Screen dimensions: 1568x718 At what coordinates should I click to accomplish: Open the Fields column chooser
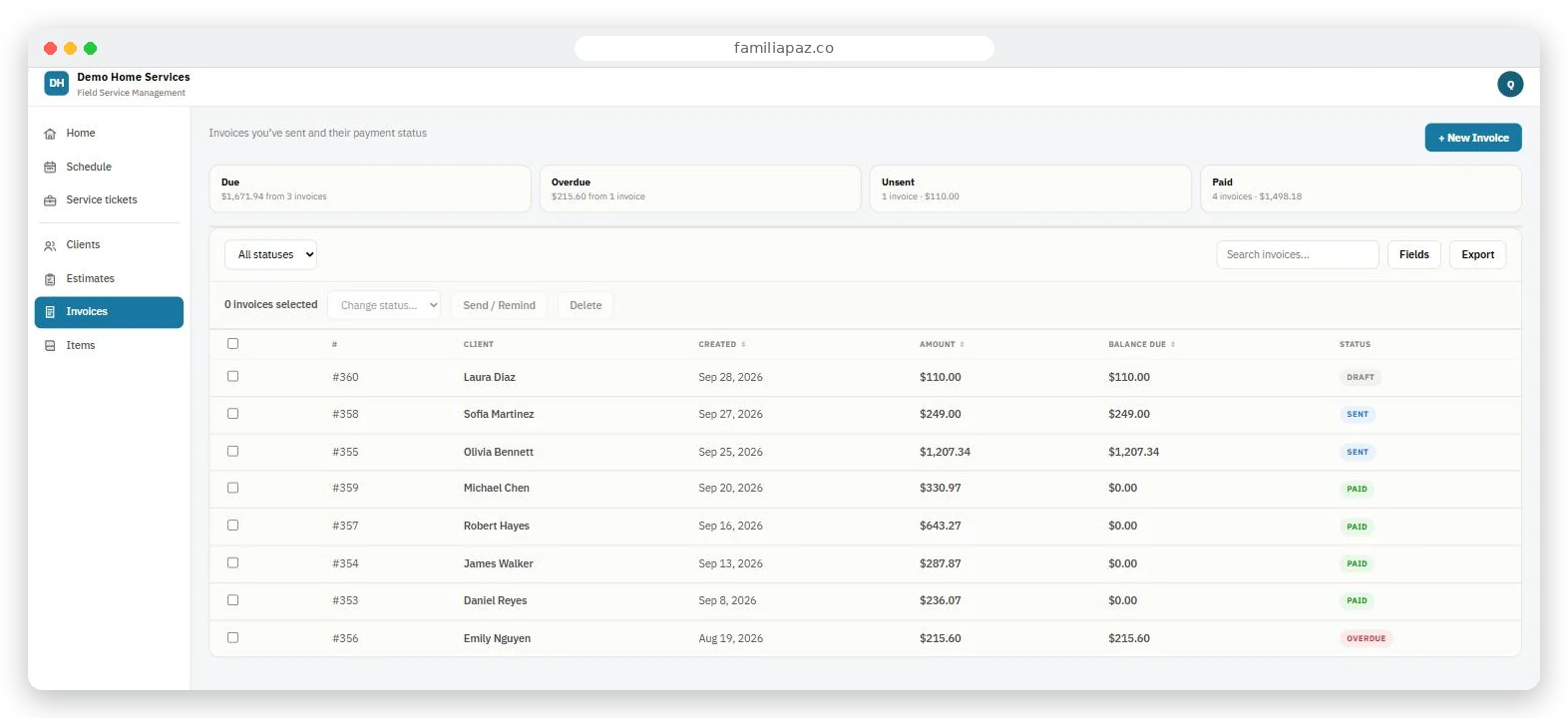(1413, 254)
